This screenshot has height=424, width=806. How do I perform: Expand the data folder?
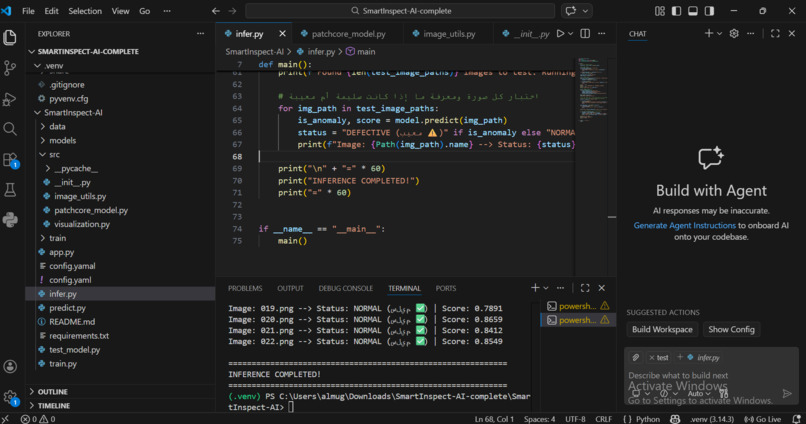click(43, 126)
